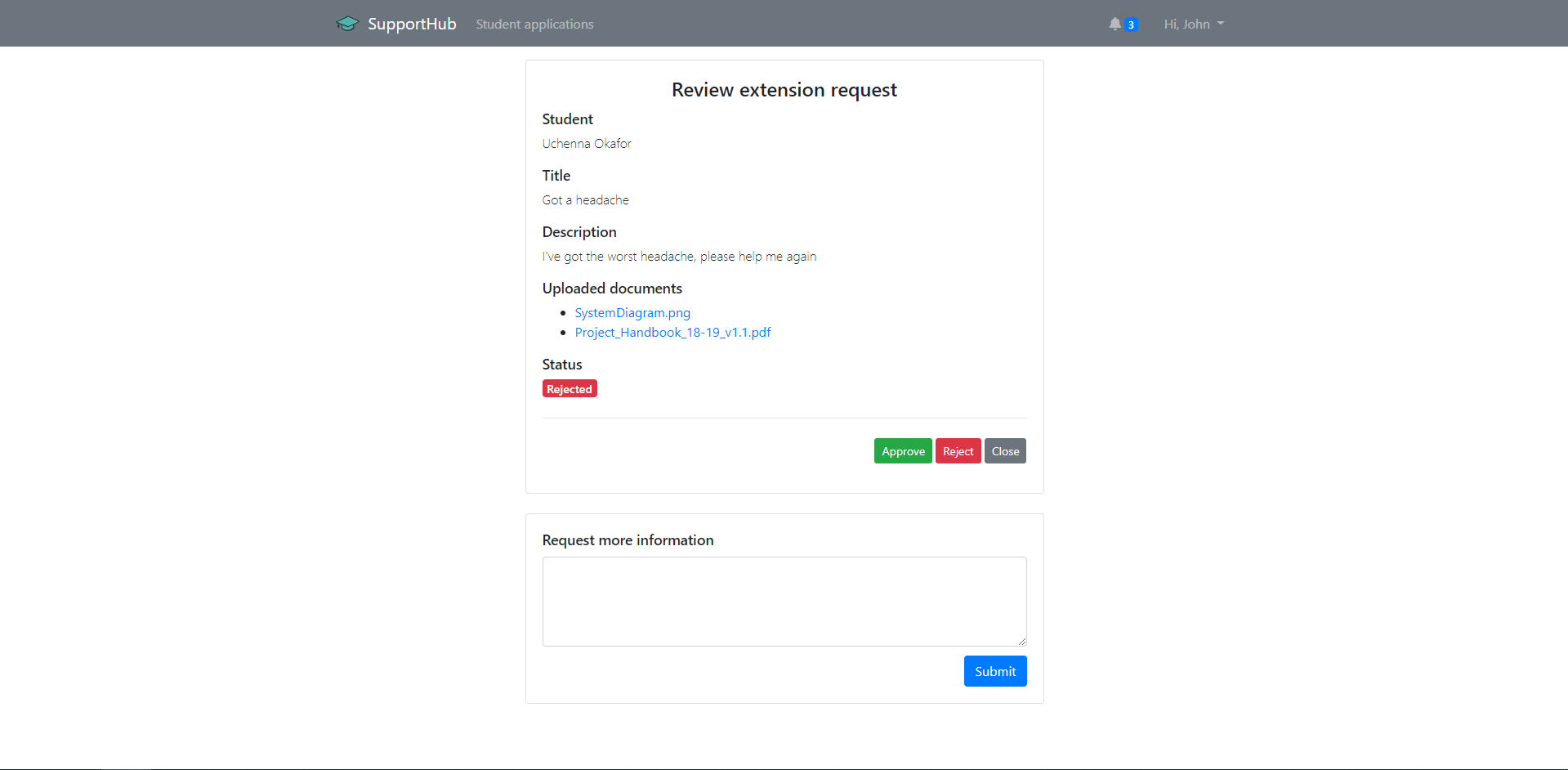
Task: Click the Review extension request heading
Action: point(784,90)
